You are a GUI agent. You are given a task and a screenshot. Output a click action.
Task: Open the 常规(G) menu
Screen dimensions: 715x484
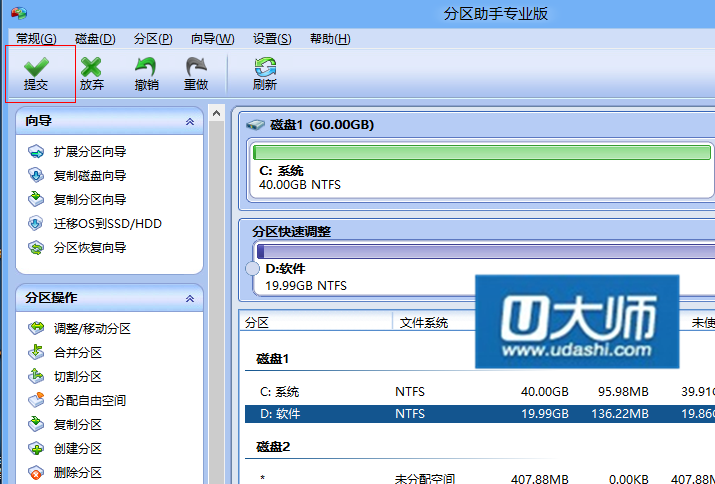coord(36,39)
